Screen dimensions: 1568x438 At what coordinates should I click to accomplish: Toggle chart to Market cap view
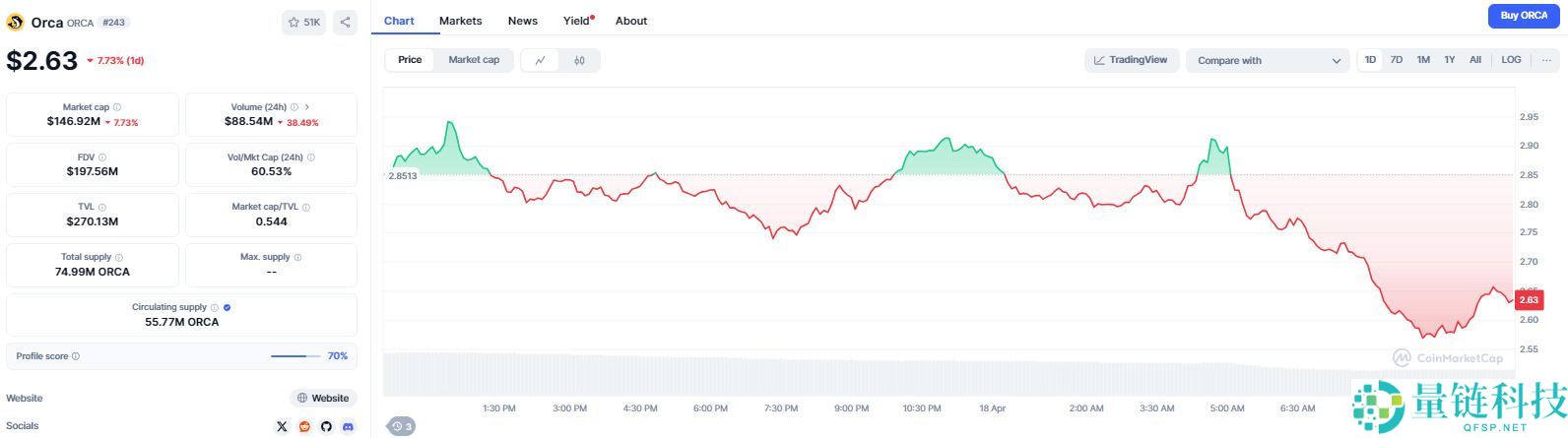(x=474, y=60)
